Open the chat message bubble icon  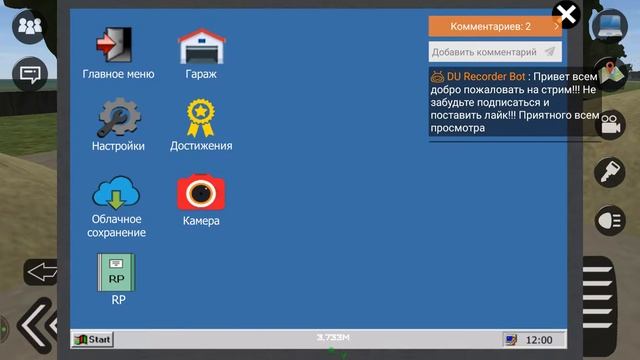[x=30, y=75]
